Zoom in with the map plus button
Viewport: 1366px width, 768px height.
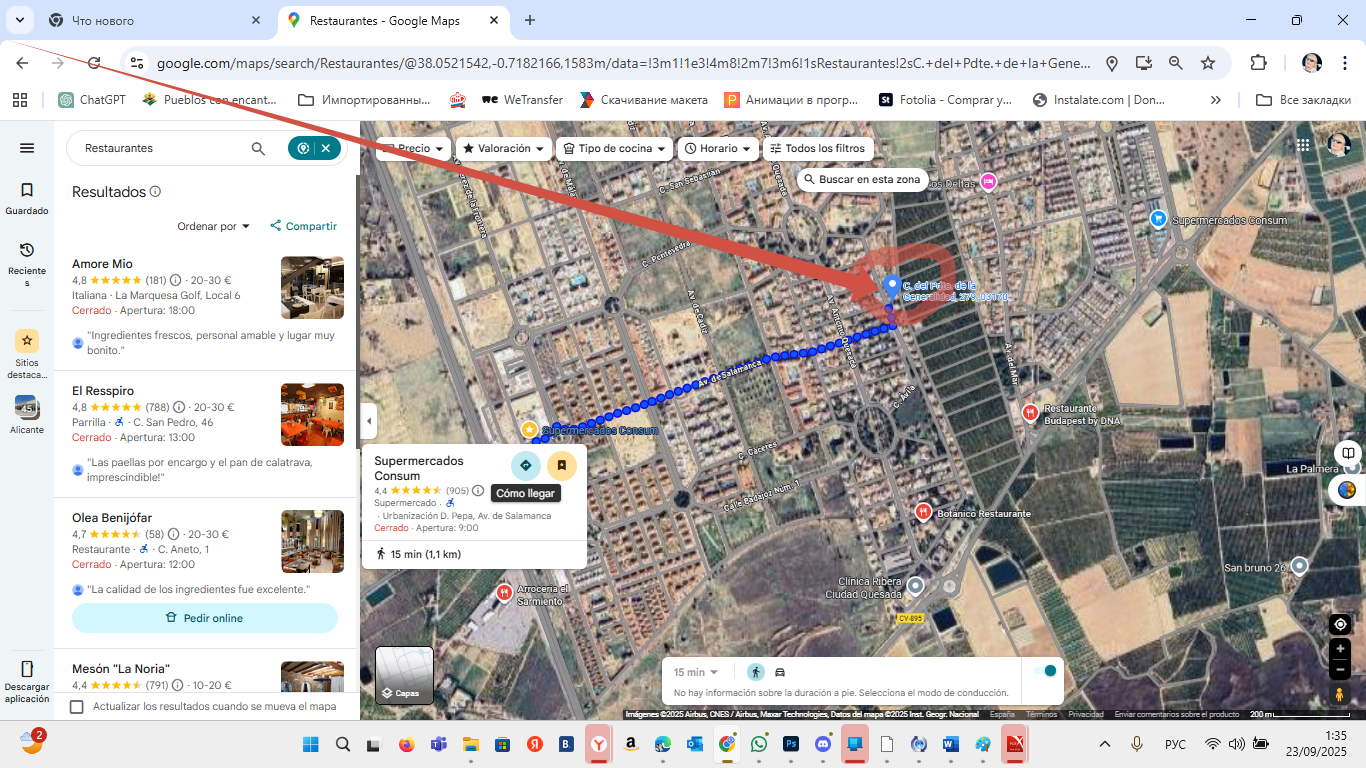click(x=1340, y=649)
